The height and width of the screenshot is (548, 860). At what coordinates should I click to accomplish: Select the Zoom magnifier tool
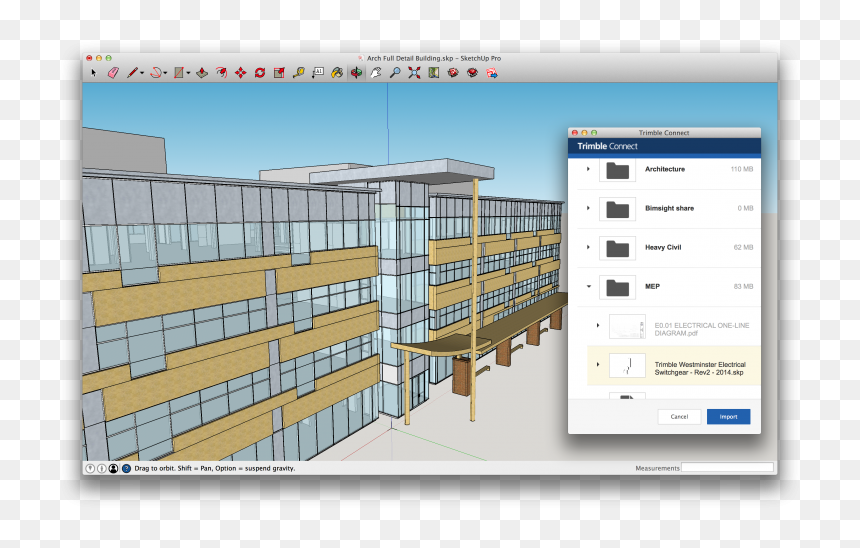395,72
